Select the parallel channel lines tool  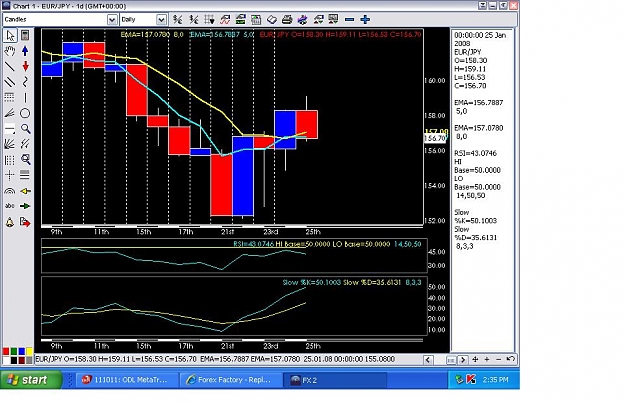point(10,82)
